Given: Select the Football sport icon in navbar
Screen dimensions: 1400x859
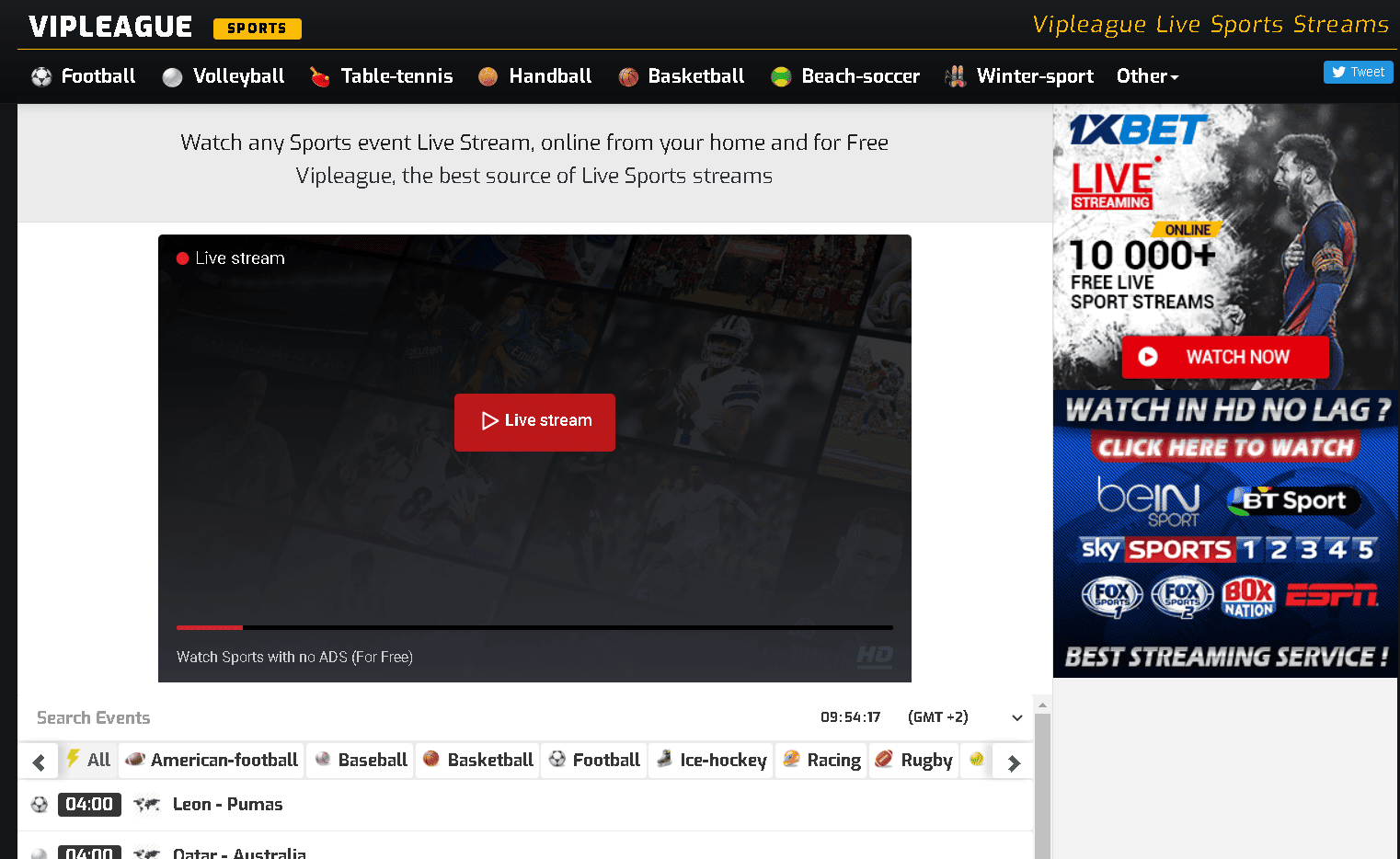Looking at the screenshot, I should [40, 76].
